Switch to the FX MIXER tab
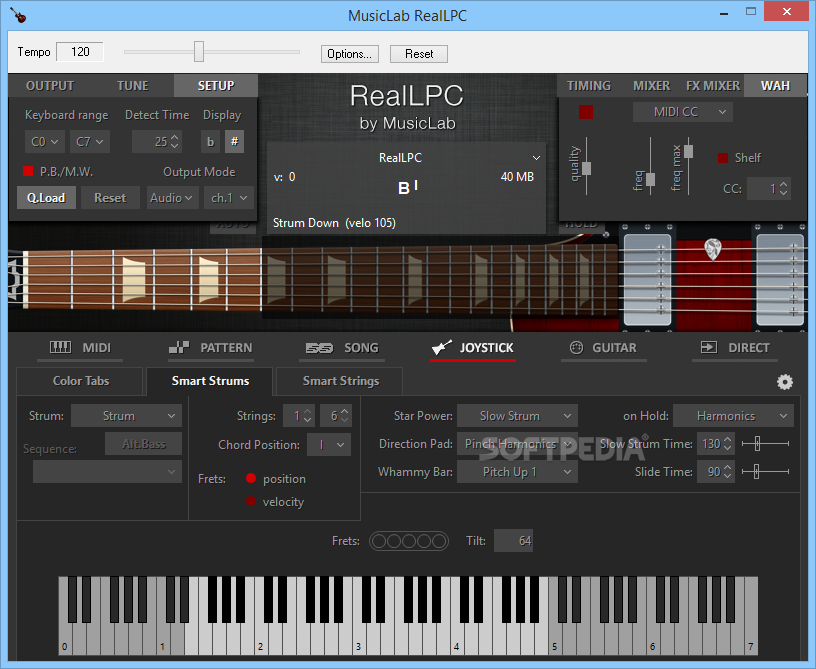This screenshot has width=816, height=669. (712, 86)
